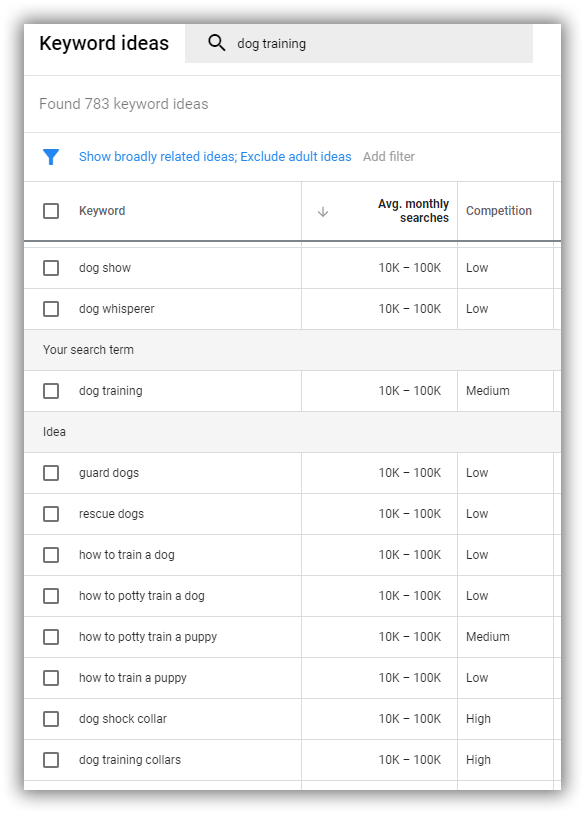This screenshot has width=585, height=814.
Task: Check the how to potty train a puppy box
Action: 51,637
